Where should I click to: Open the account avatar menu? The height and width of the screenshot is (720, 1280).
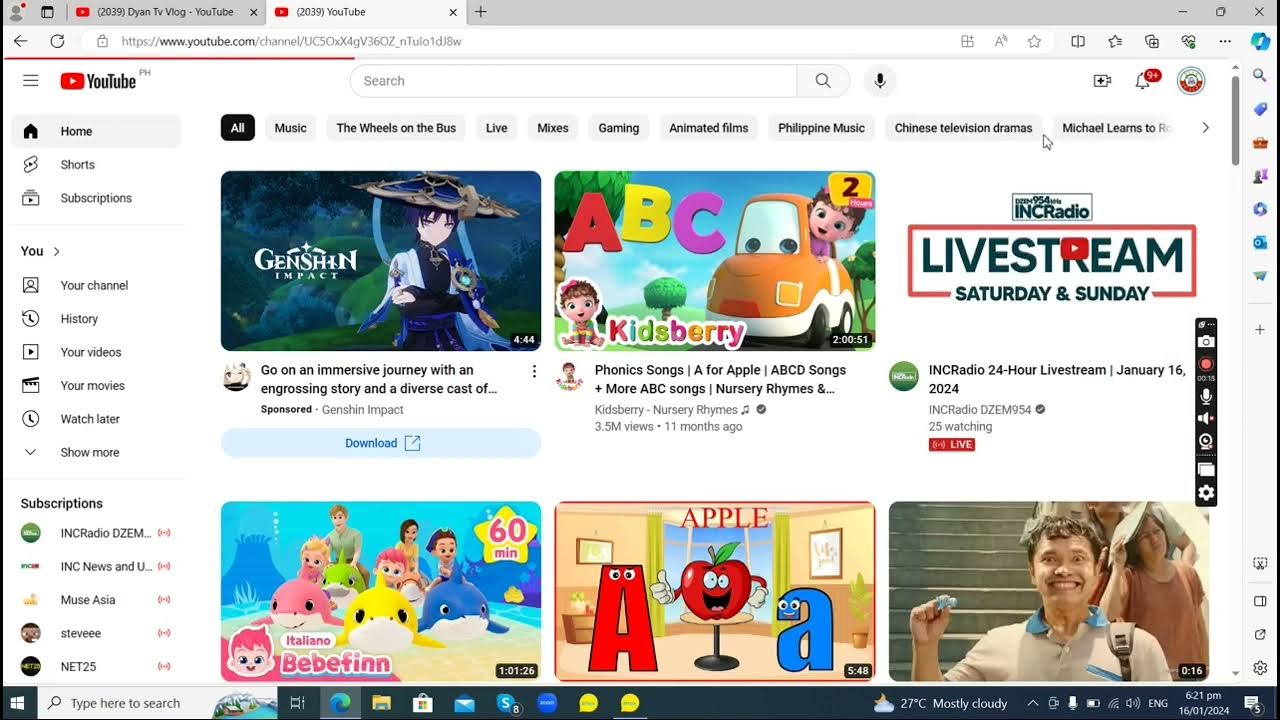(x=1190, y=81)
